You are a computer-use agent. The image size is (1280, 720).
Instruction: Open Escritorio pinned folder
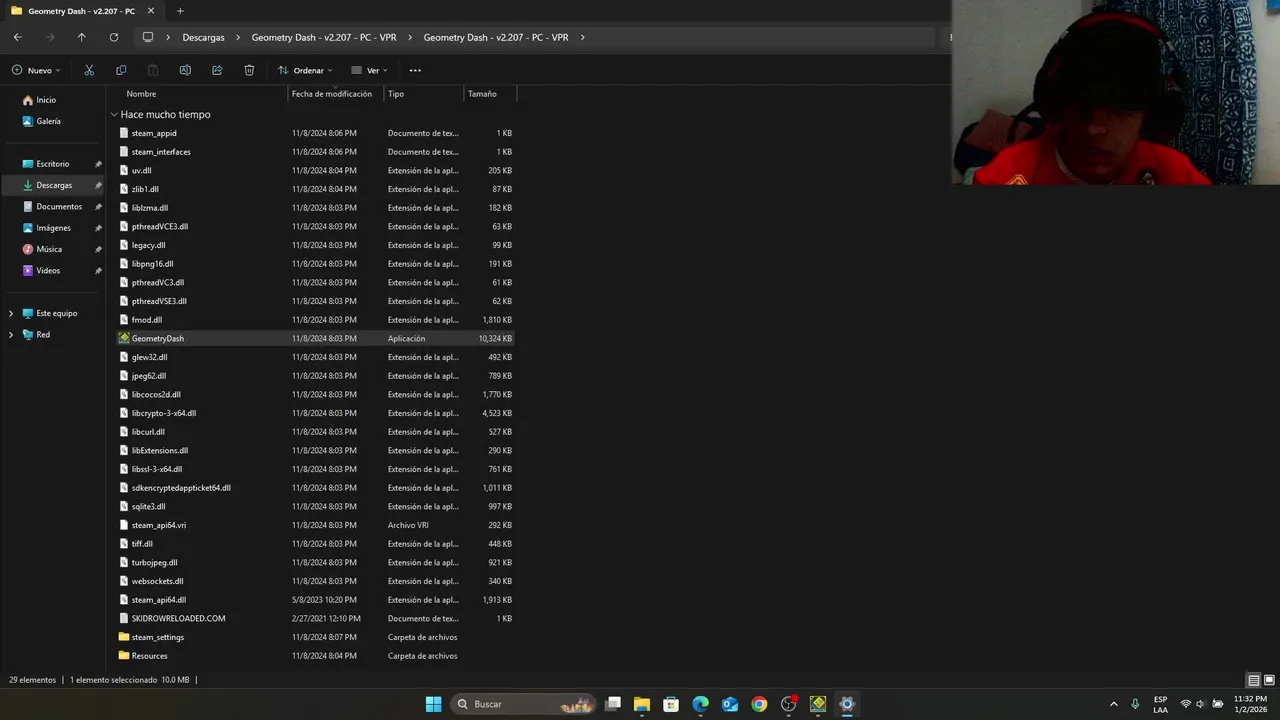click(x=52, y=164)
